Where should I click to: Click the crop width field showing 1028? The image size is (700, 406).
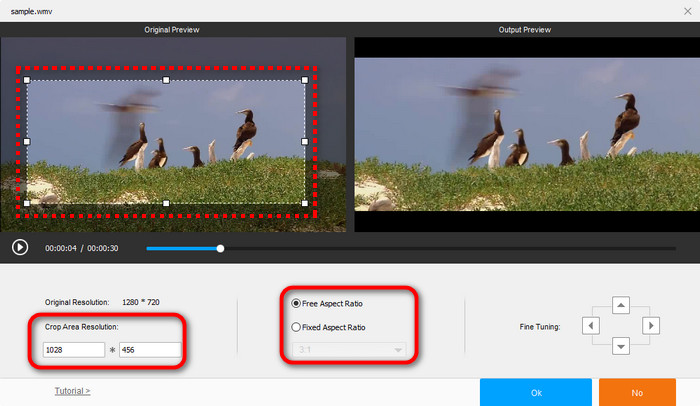74,350
